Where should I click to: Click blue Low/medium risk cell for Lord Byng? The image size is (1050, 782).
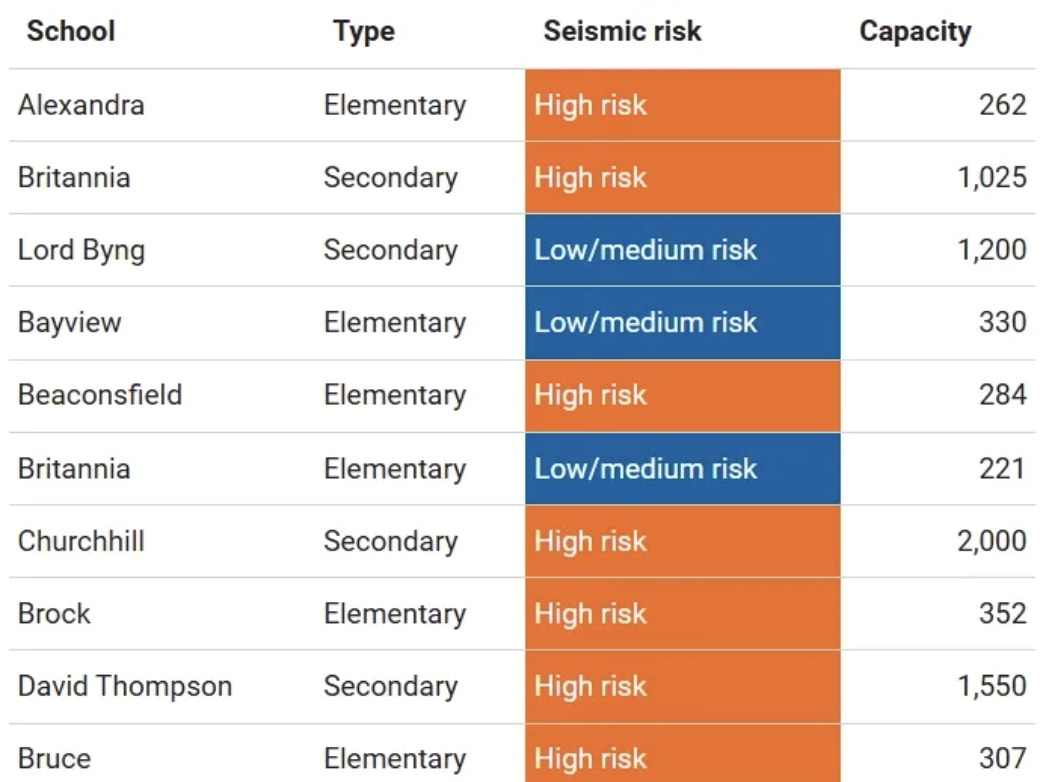point(682,250)
